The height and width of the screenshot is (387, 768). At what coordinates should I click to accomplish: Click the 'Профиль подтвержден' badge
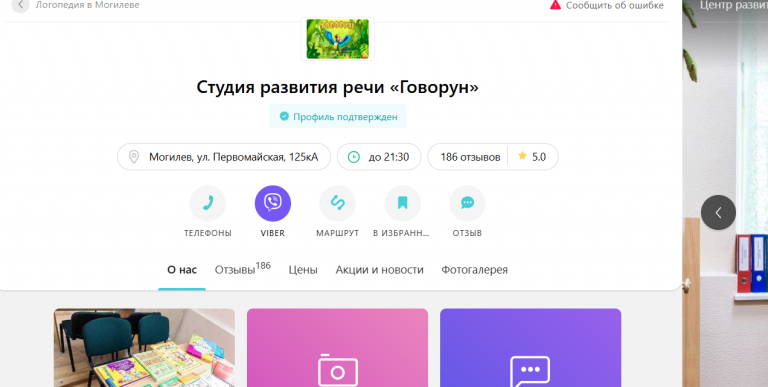(x=337, y=117)
